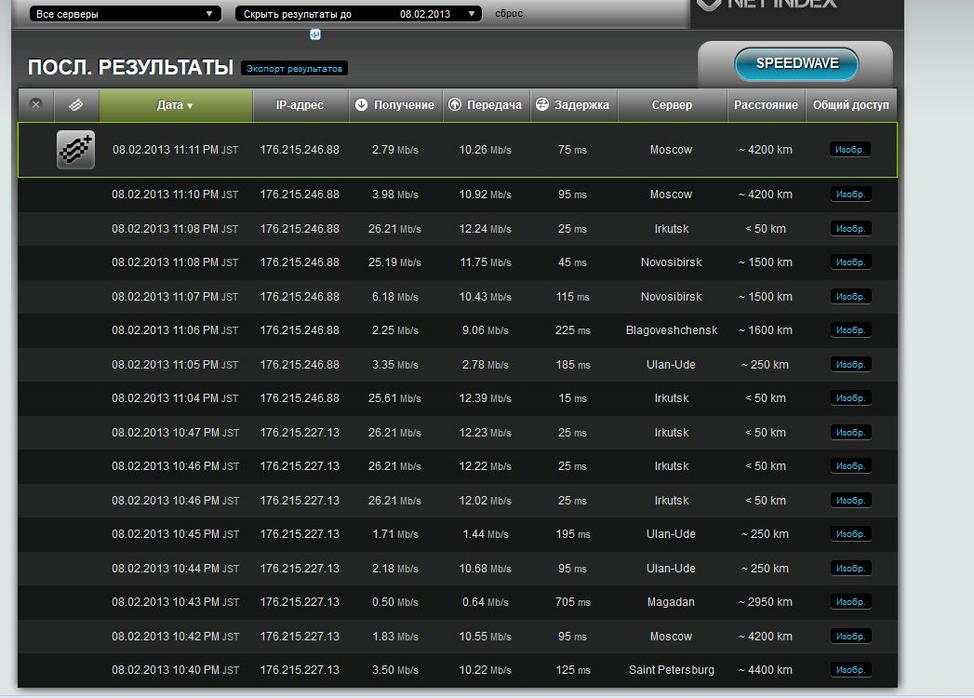Open the 'Скрыть результаты до' date dropdown
The height and width of the screenshot is (698, 974).
click(x=358, y=14)
